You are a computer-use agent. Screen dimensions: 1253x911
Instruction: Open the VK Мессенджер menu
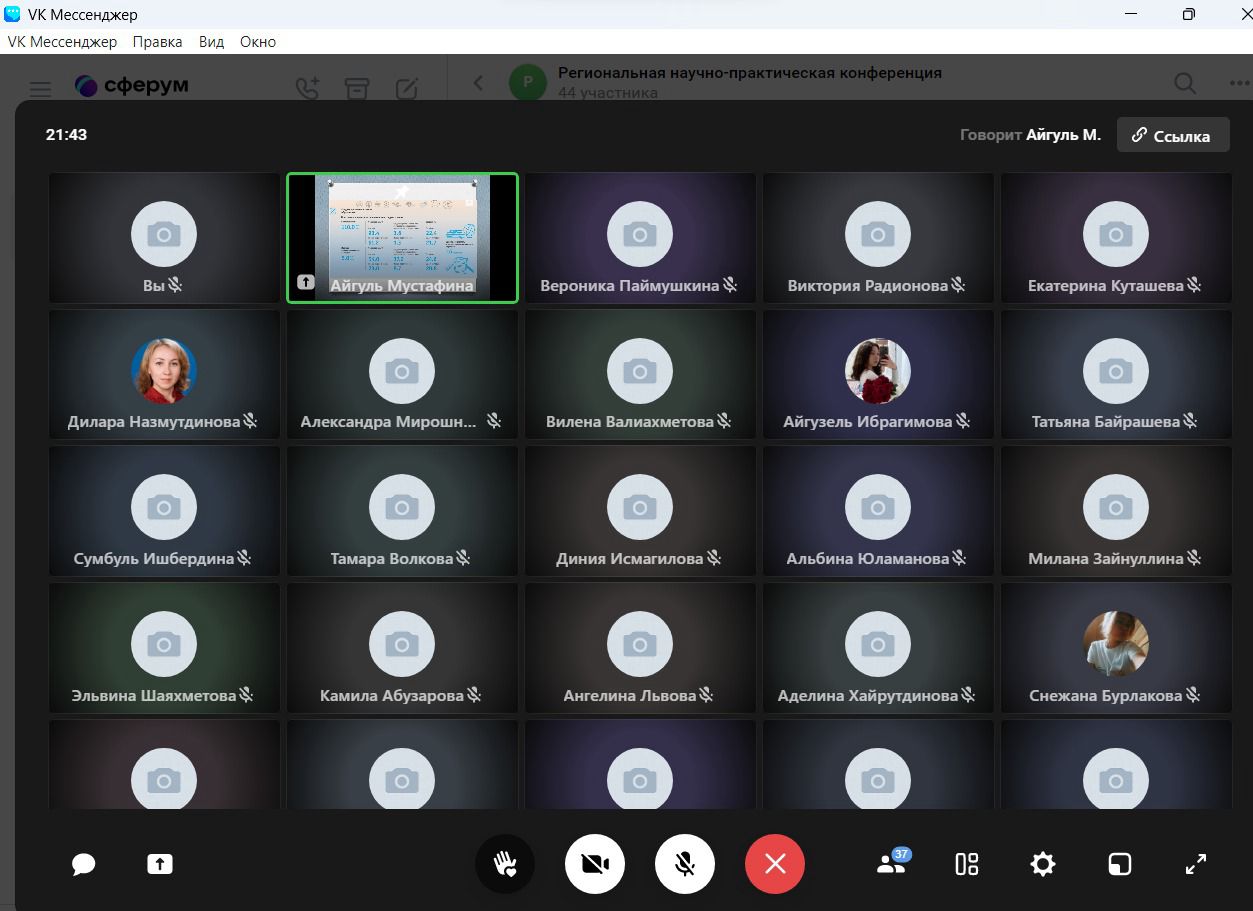62,42
